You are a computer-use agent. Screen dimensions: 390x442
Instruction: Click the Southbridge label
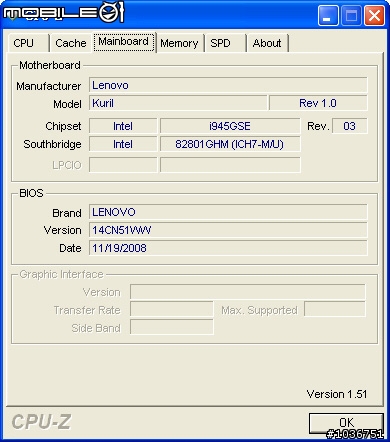52,144
